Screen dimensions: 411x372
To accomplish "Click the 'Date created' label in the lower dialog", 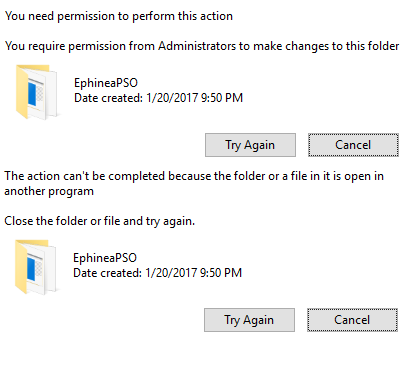I will [x=107, y=273].
